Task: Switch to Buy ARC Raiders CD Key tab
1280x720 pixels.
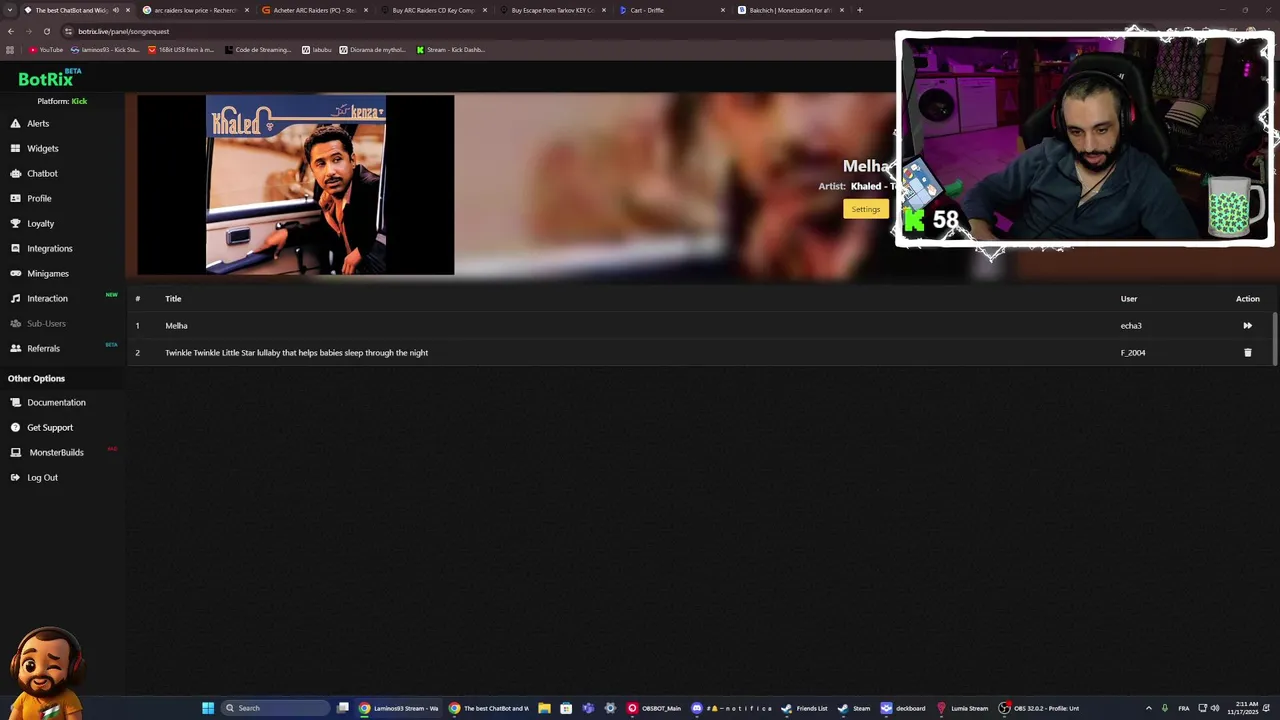Action: [x=433, y=10]
